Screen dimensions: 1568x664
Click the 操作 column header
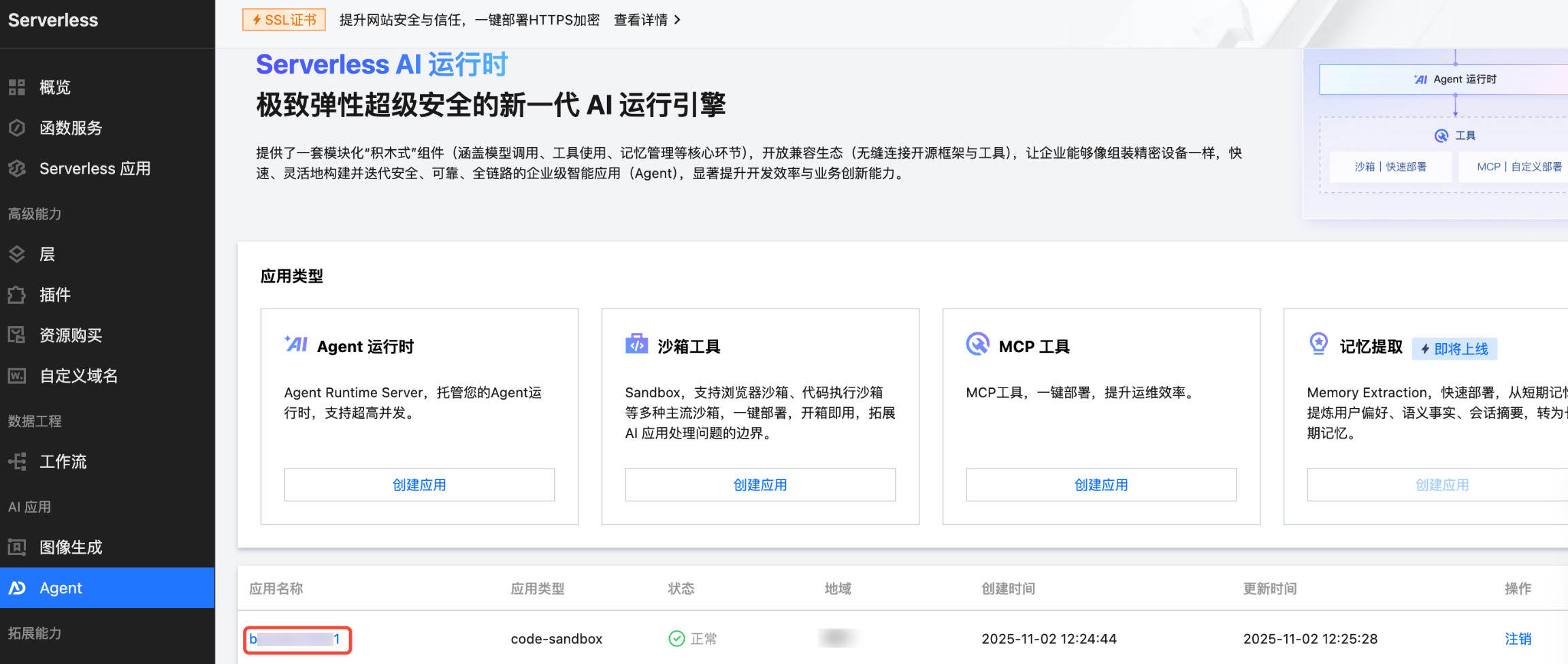click(x=1518, y=588)
